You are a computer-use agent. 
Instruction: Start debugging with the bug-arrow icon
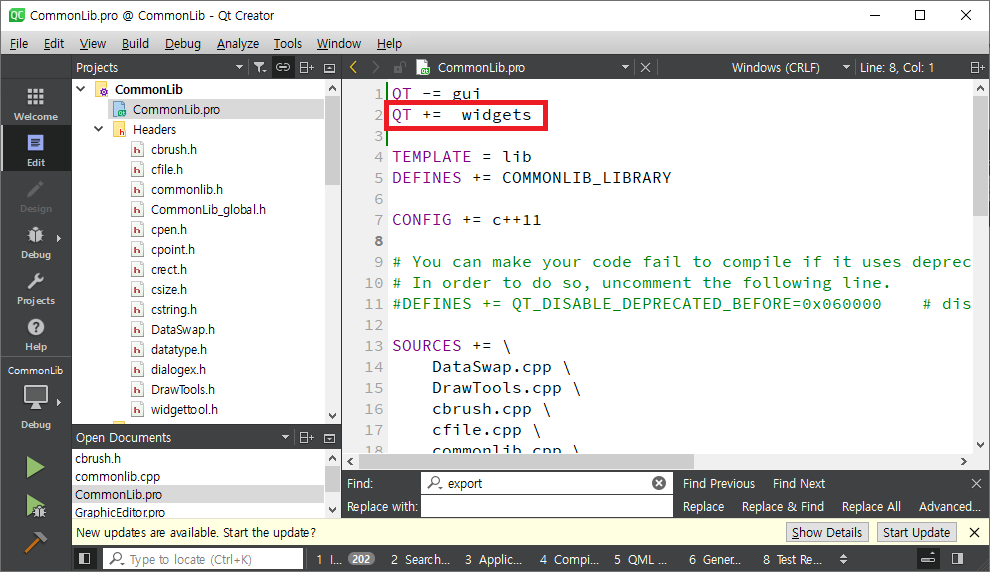tap(35, 506)
